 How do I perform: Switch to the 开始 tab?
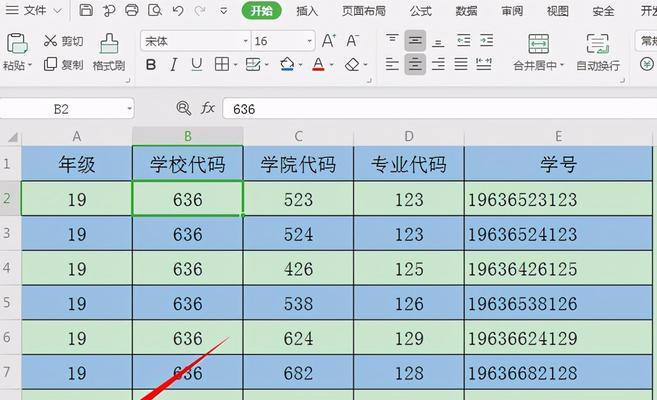point(261,10)
